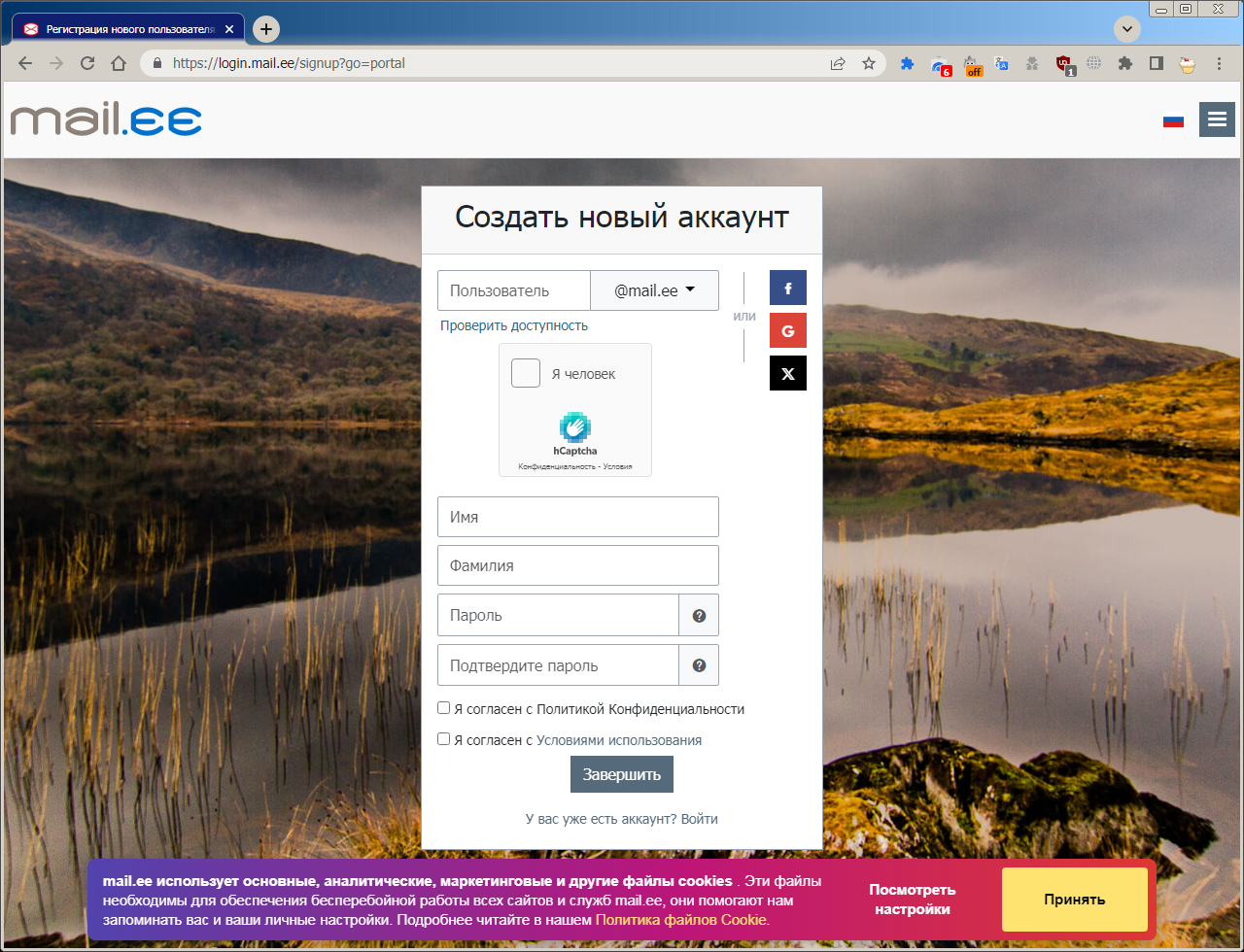
Task: Click the confirm-password help question-mark icon
Action: point(699,665)
